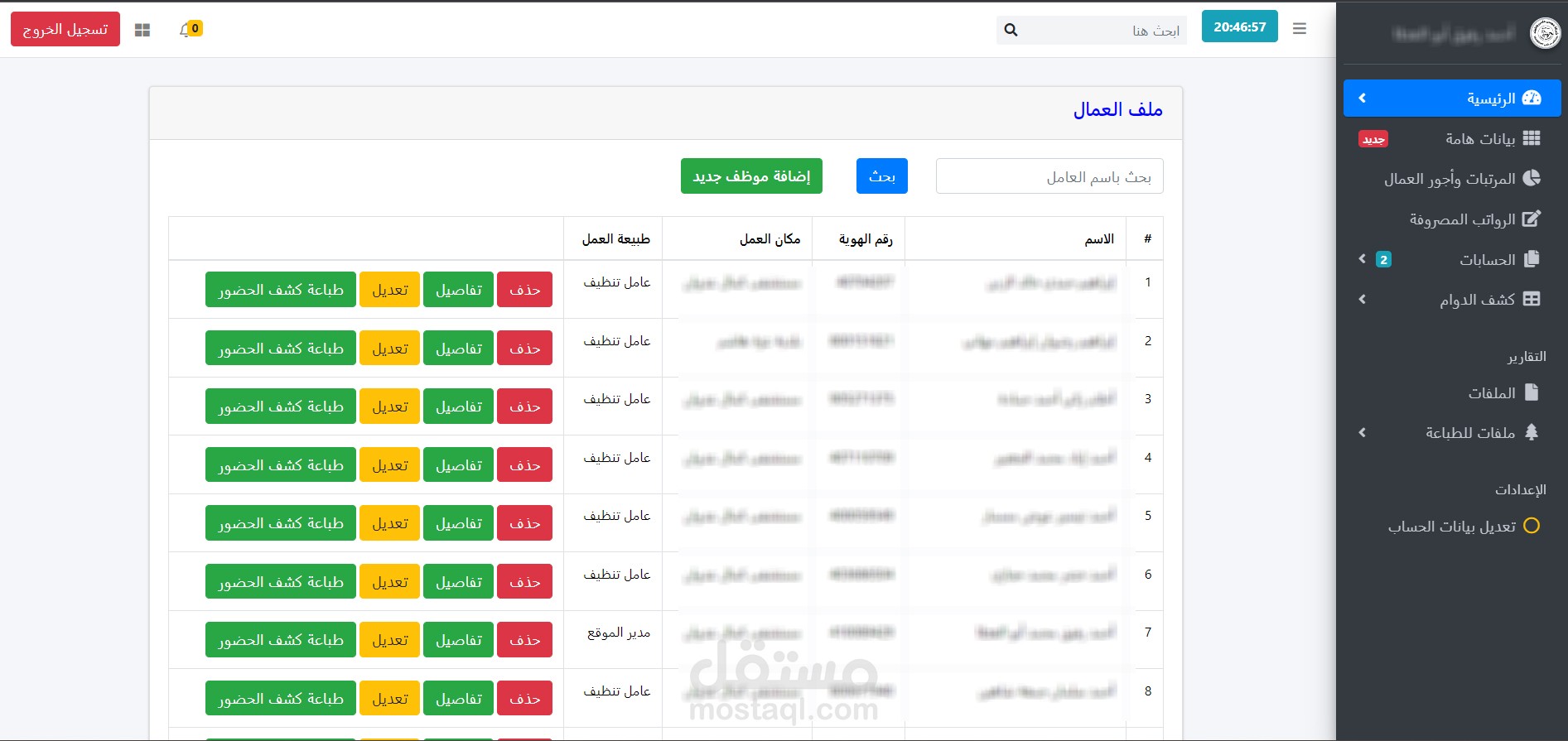
Task: Click the search magnifier icon
Action: pyautogui.click(x=1011, y=31)
